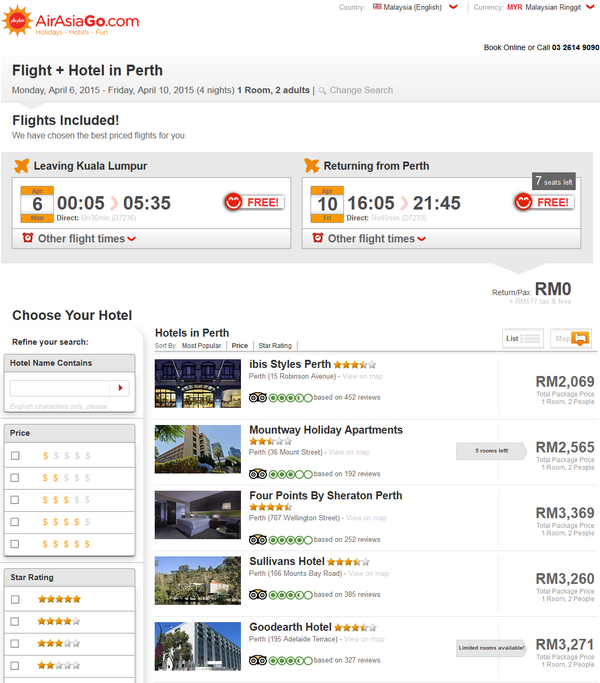
Task: View Mountway Holiday Apartments on map
Action: pyautogui.click(x=349, y=453)
